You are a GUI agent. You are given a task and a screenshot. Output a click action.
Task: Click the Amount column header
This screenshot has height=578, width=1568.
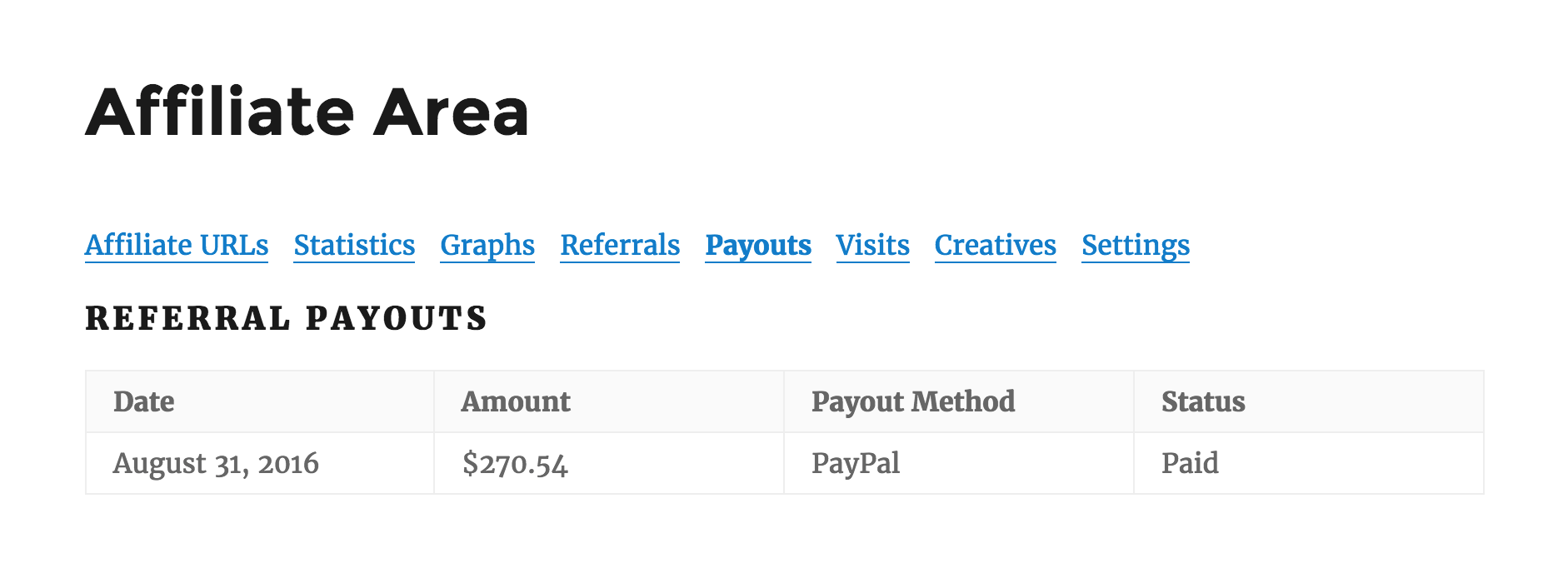point(516,401)
